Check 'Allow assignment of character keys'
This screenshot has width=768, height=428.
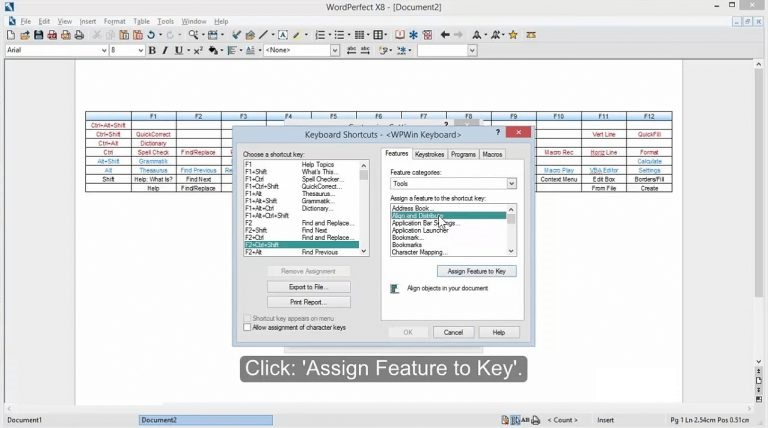tap(247, 328)
